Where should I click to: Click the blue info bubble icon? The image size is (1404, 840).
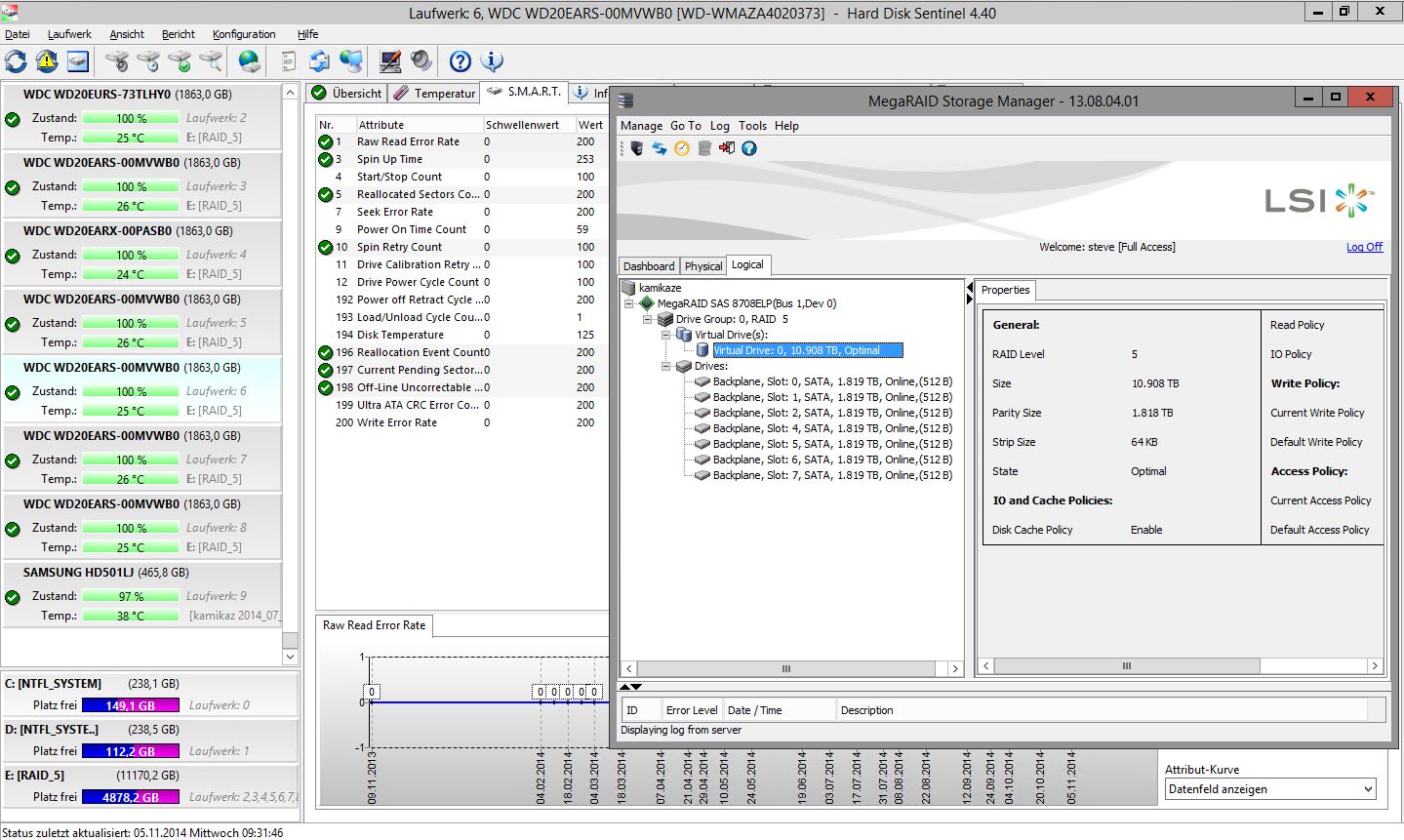492,61
